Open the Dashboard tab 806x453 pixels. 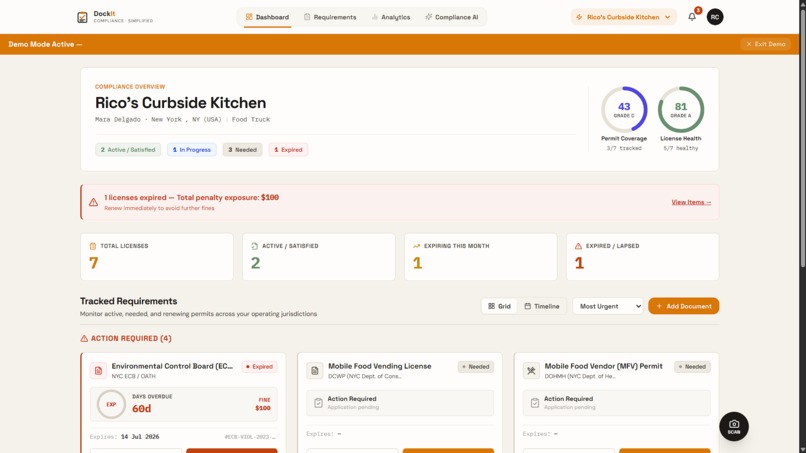point(267,17)
